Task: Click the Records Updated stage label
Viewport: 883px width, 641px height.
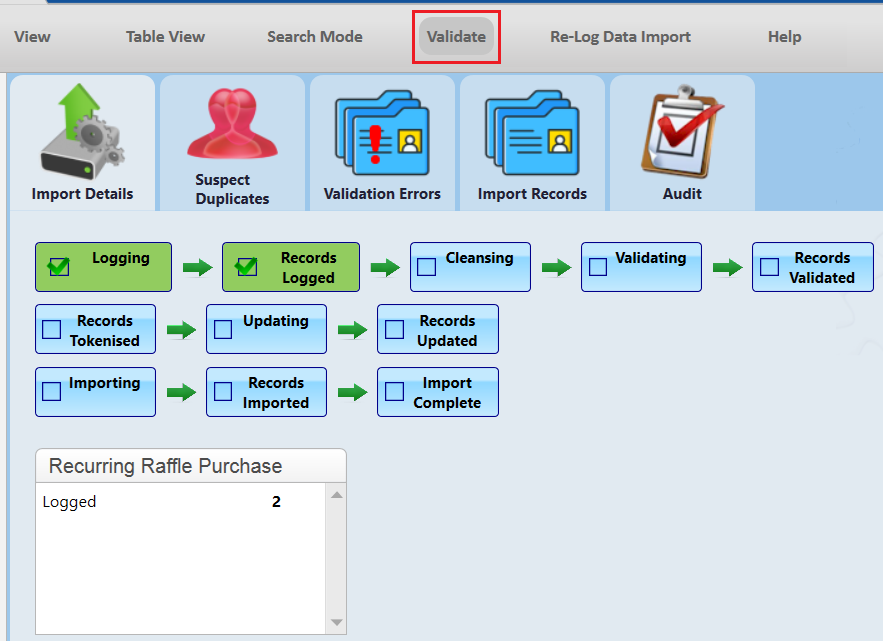Action: pyautogui.click(x=447, y=331)
